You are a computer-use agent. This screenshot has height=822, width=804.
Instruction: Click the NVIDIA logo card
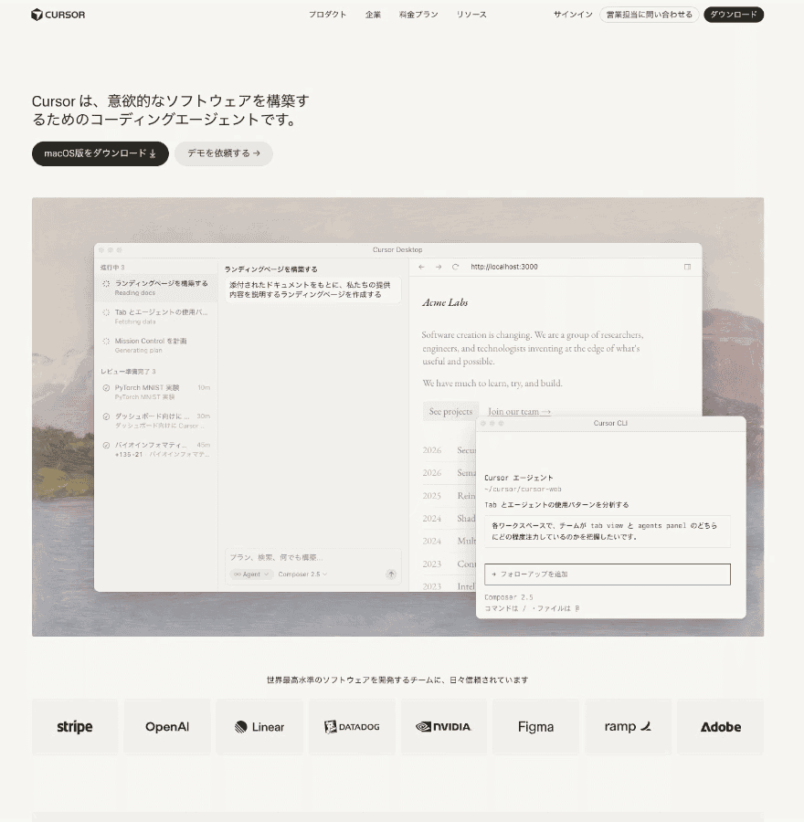pos(444,727)
